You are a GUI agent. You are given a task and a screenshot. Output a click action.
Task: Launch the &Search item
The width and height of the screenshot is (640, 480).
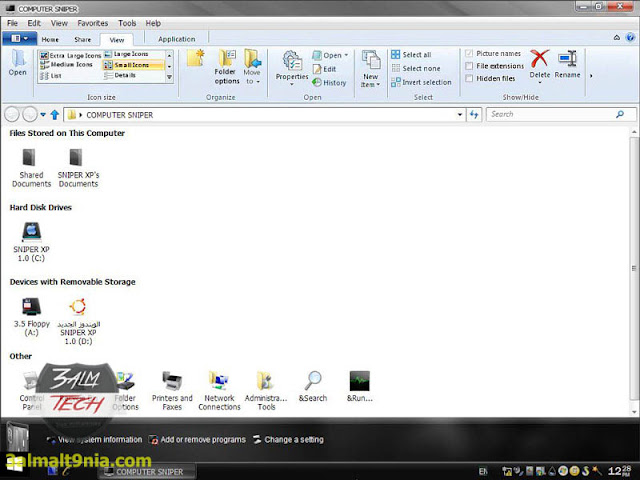coord(313,387)
